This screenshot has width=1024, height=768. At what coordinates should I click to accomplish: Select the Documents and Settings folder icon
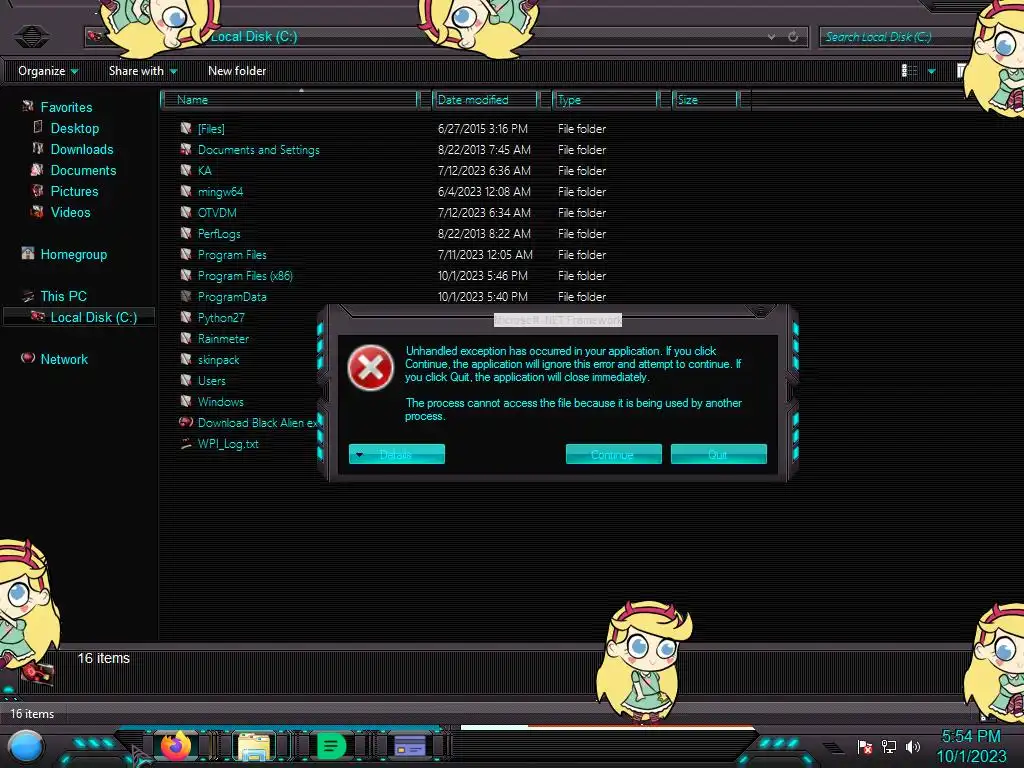point(186,149)
